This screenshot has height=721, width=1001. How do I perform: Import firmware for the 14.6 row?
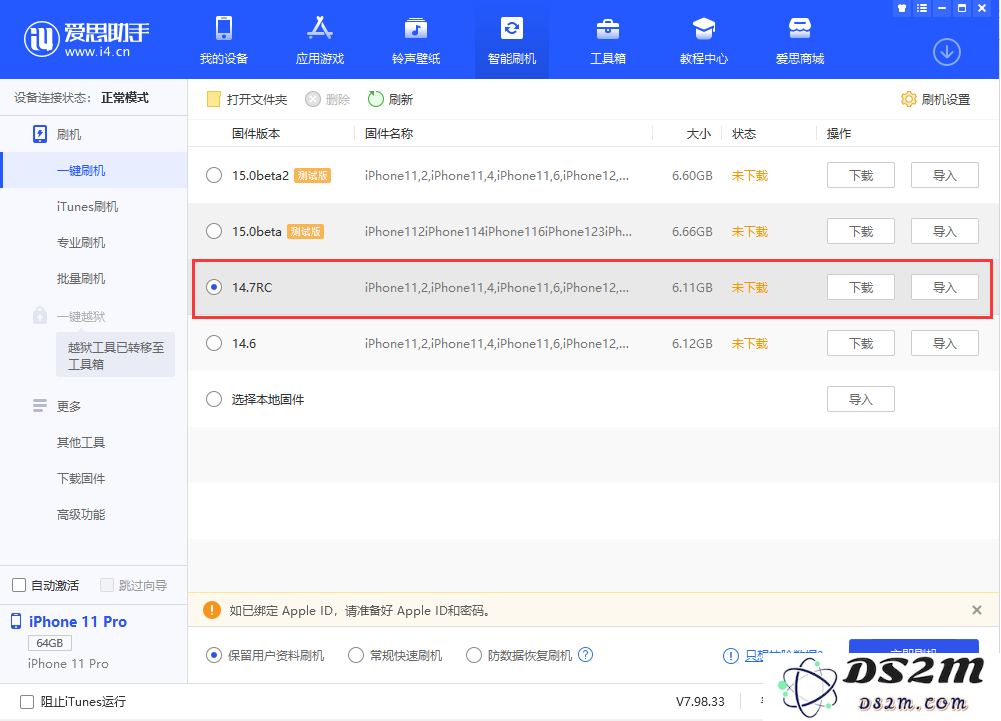(944, 343)
